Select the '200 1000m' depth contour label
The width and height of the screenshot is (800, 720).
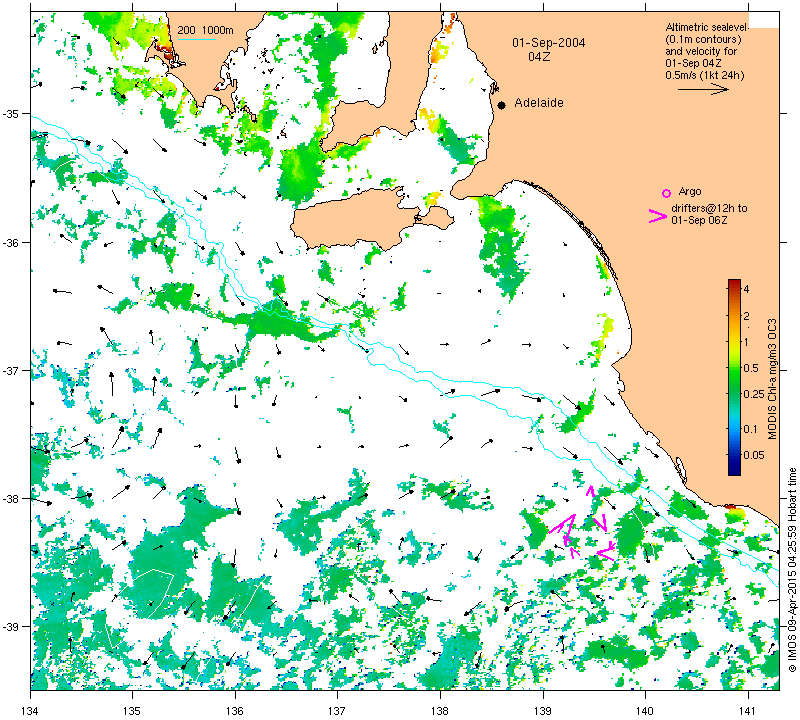click(205, 31)
